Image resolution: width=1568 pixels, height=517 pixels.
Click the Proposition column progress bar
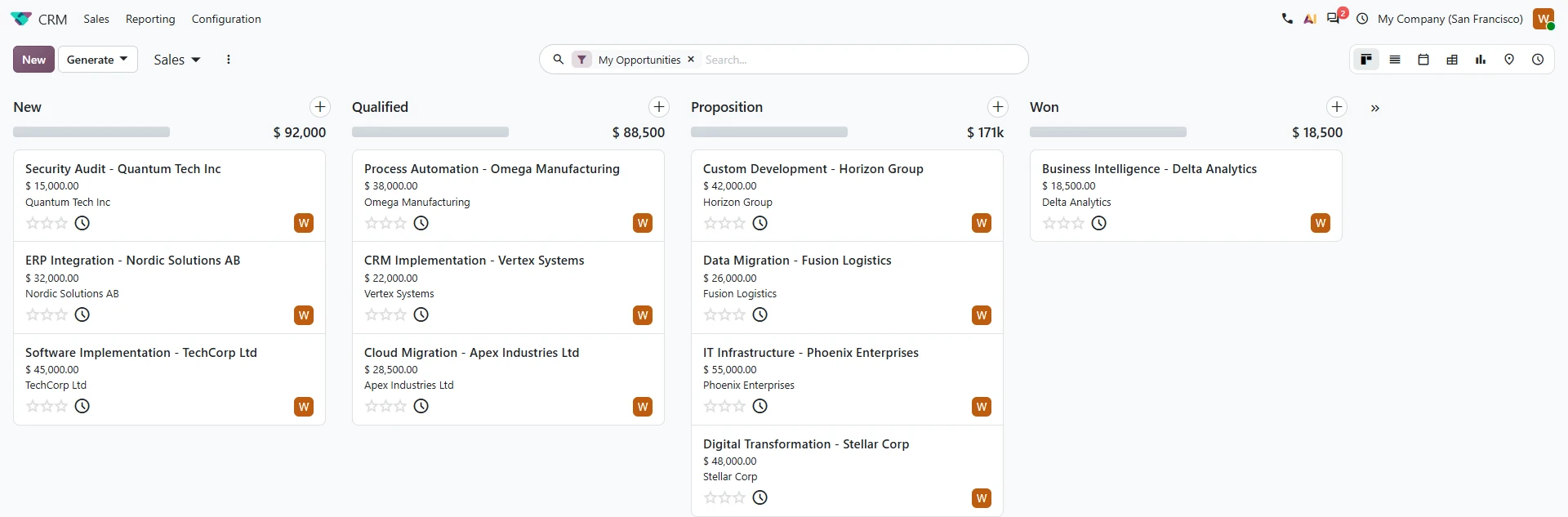click(769, 132)
